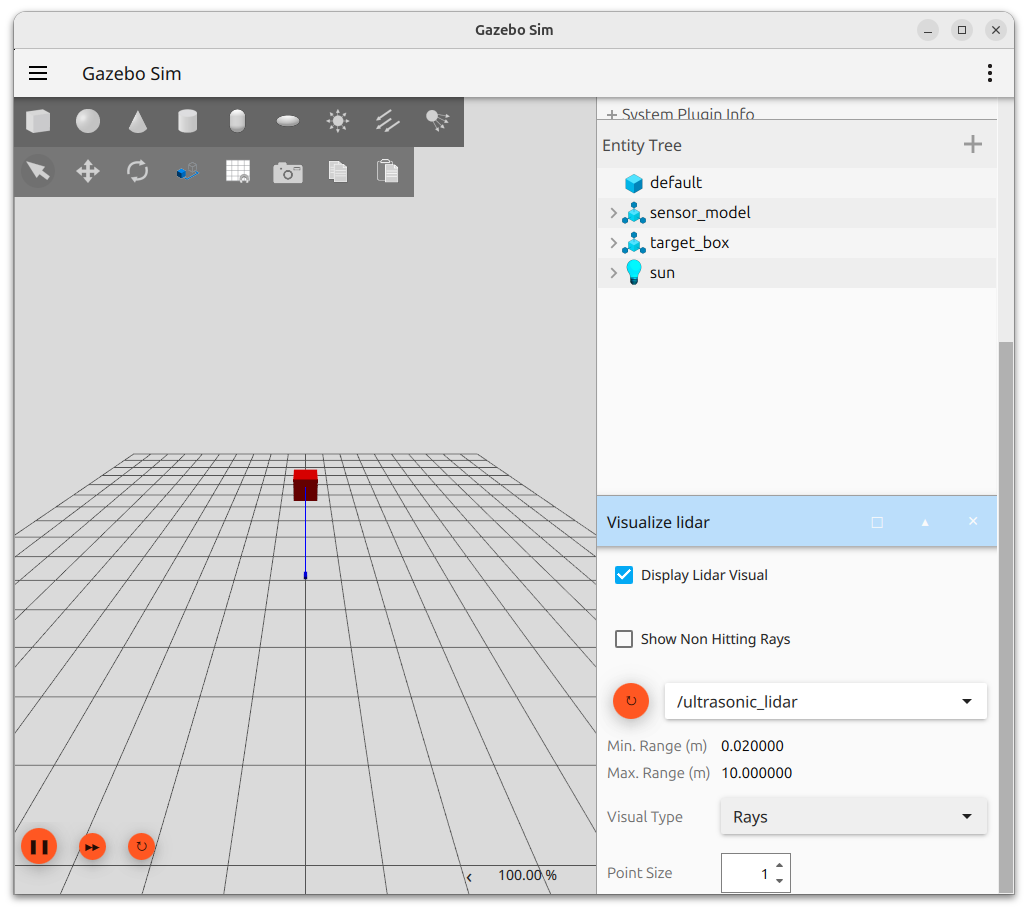Collapse the Visualize lidar panel
Screen dimensions: 1028x911
tap(925, 522)
